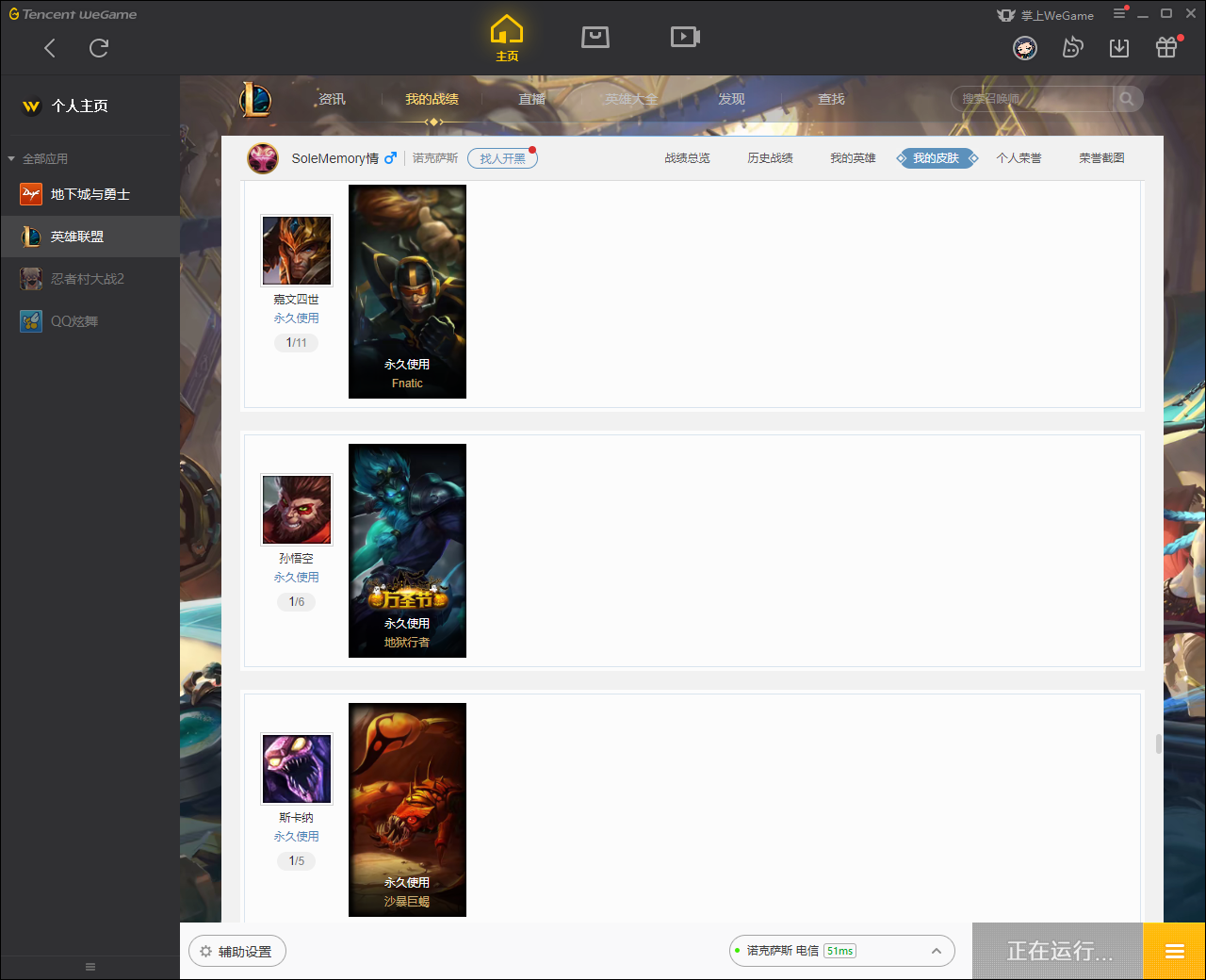
Task: Click the 诺克萨斯 server label beside the name
Action: pyautogui.click(x=435, y=158)
